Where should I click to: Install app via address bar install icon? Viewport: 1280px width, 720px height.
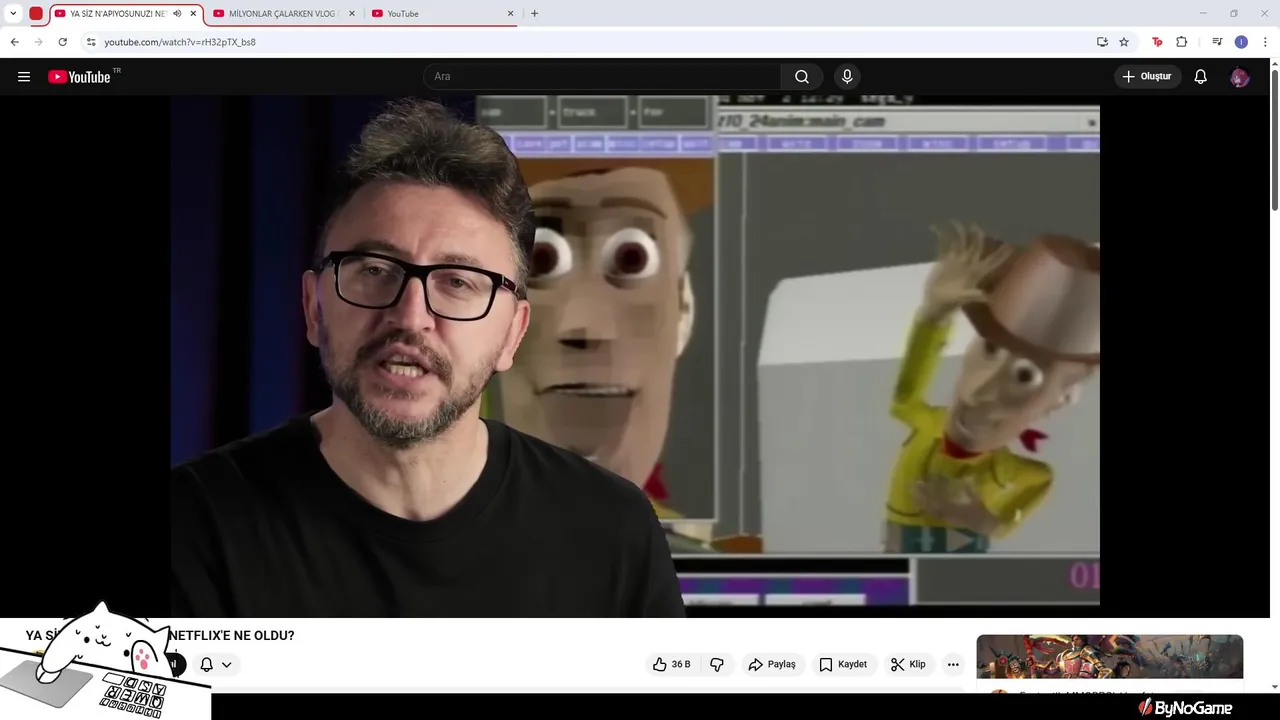[x=1102, y=42]
